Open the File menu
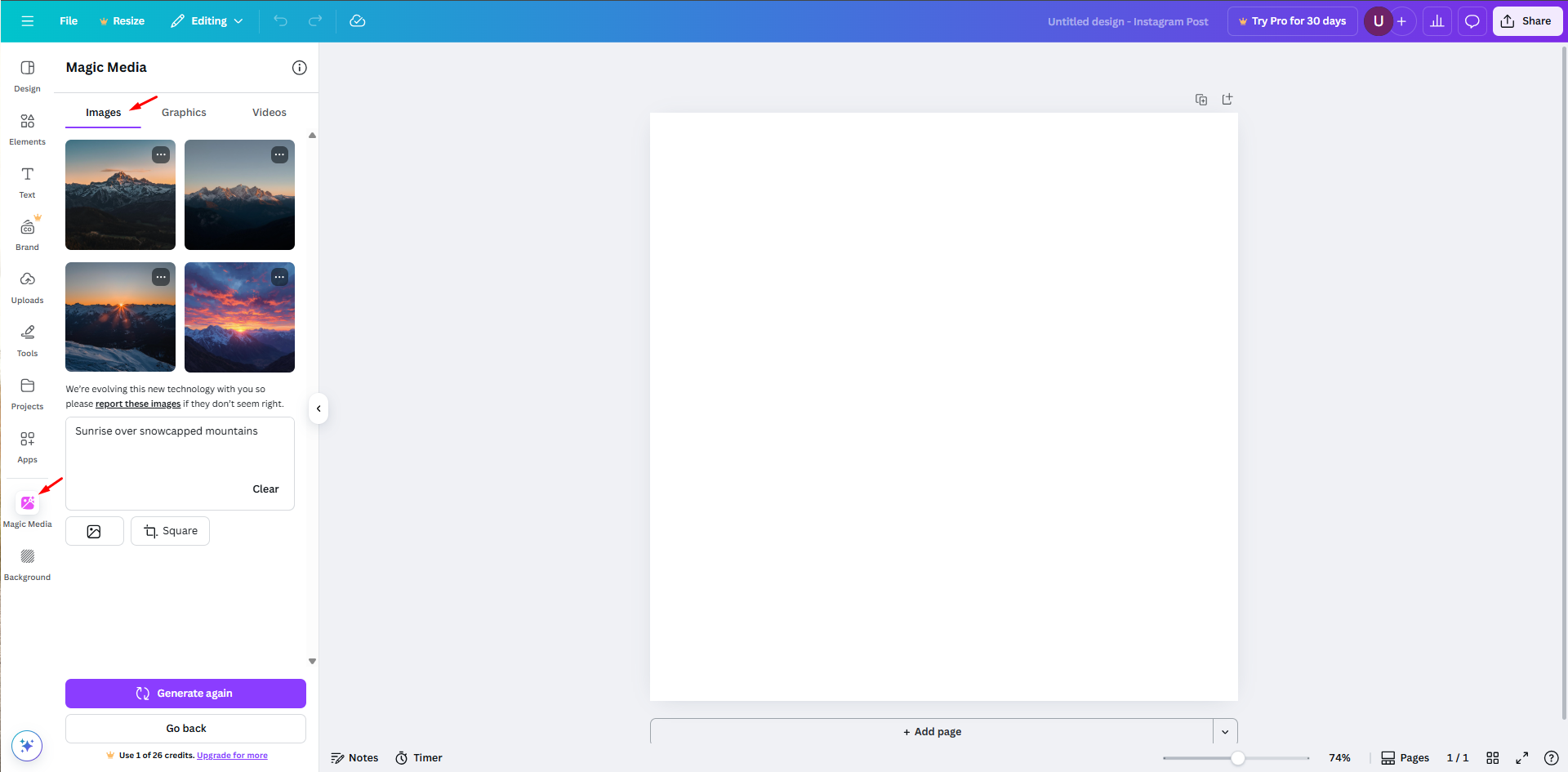This screenshot has height=772, width=1568. (x=69, y=21)
